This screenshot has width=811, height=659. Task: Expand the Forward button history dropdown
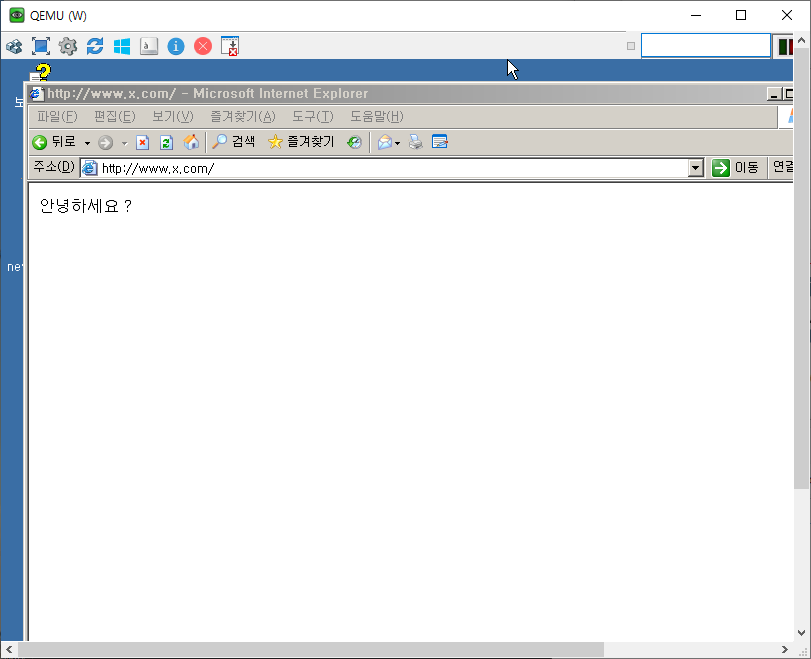point(124,143)
